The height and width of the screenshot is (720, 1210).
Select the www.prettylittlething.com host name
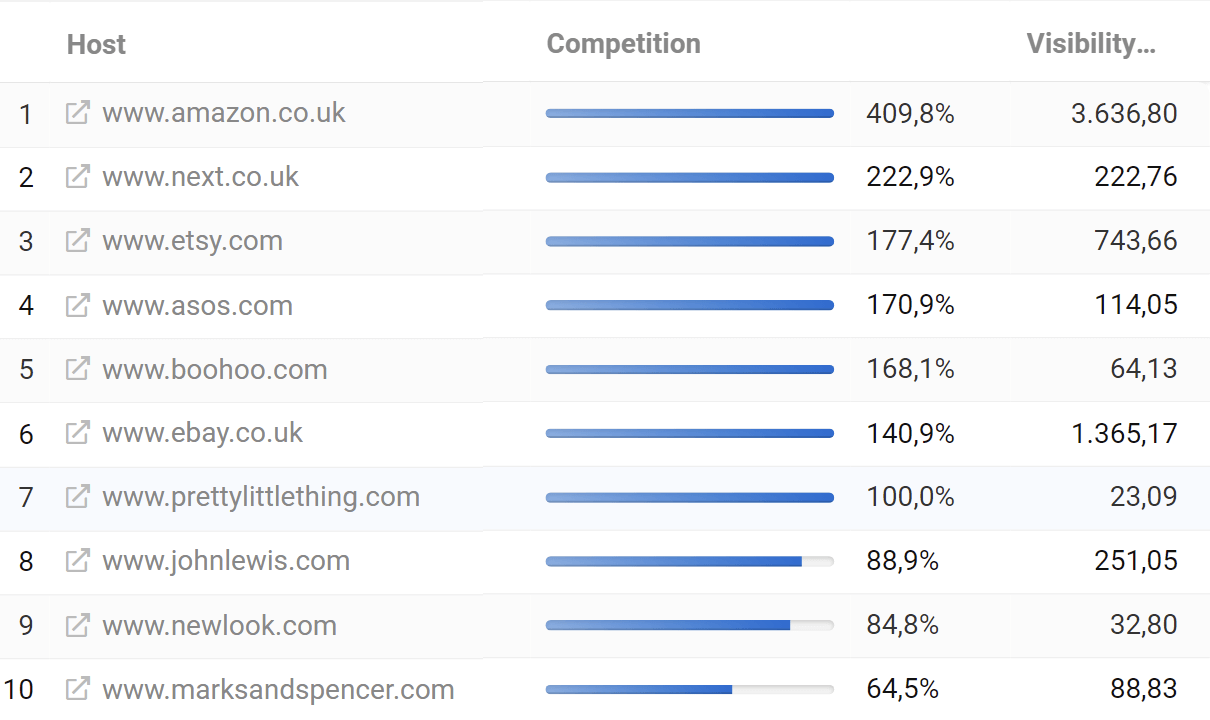[261, 497]
